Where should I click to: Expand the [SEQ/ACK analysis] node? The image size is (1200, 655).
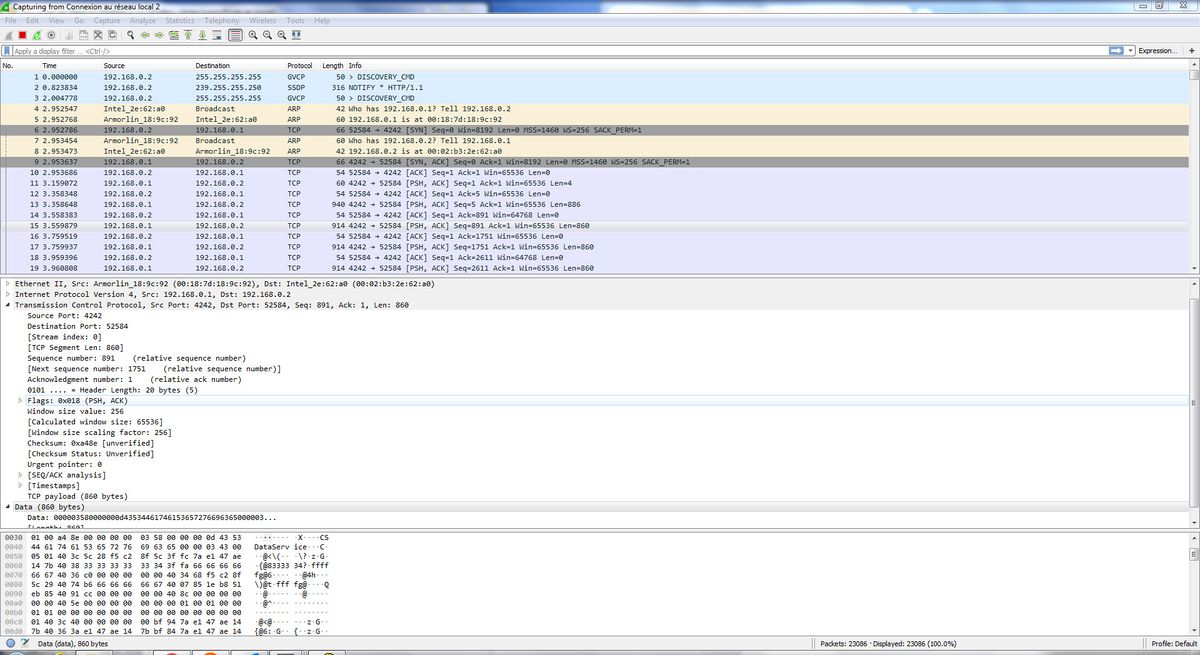click(20, 475)
